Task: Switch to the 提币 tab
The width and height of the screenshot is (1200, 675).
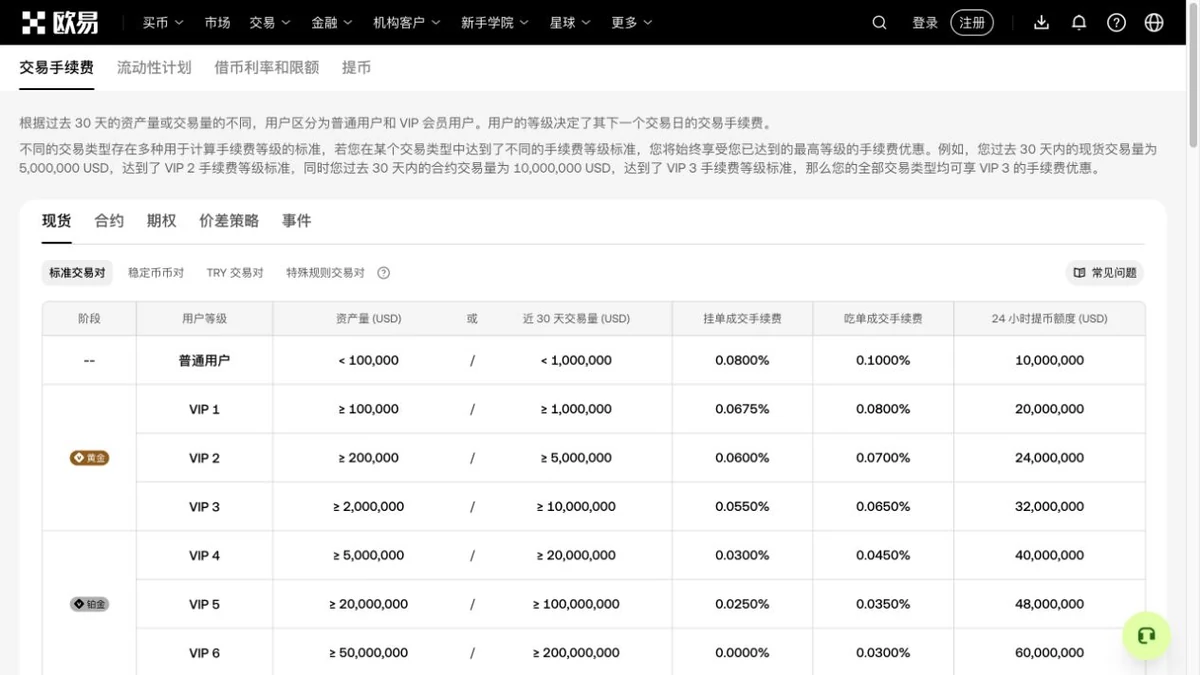Action: (x=356, y=68)
